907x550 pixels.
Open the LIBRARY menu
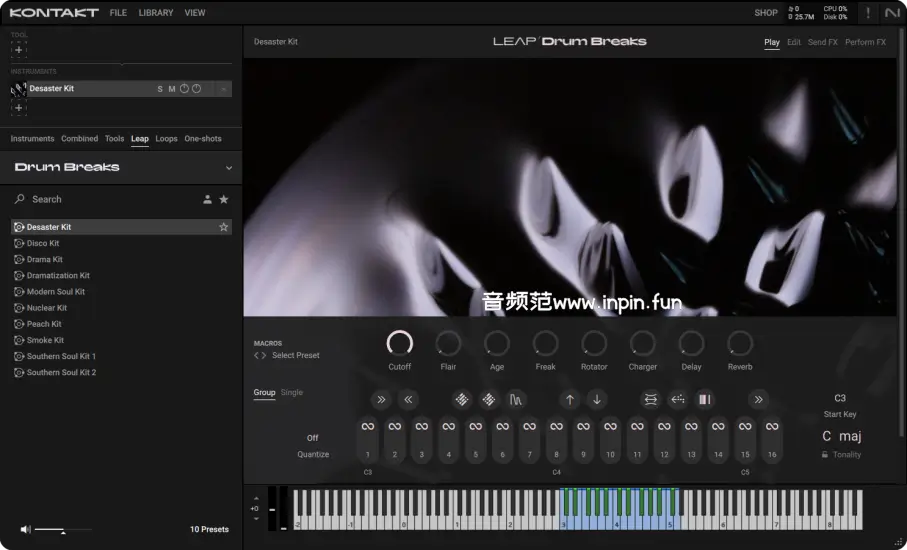pos(155,13)
